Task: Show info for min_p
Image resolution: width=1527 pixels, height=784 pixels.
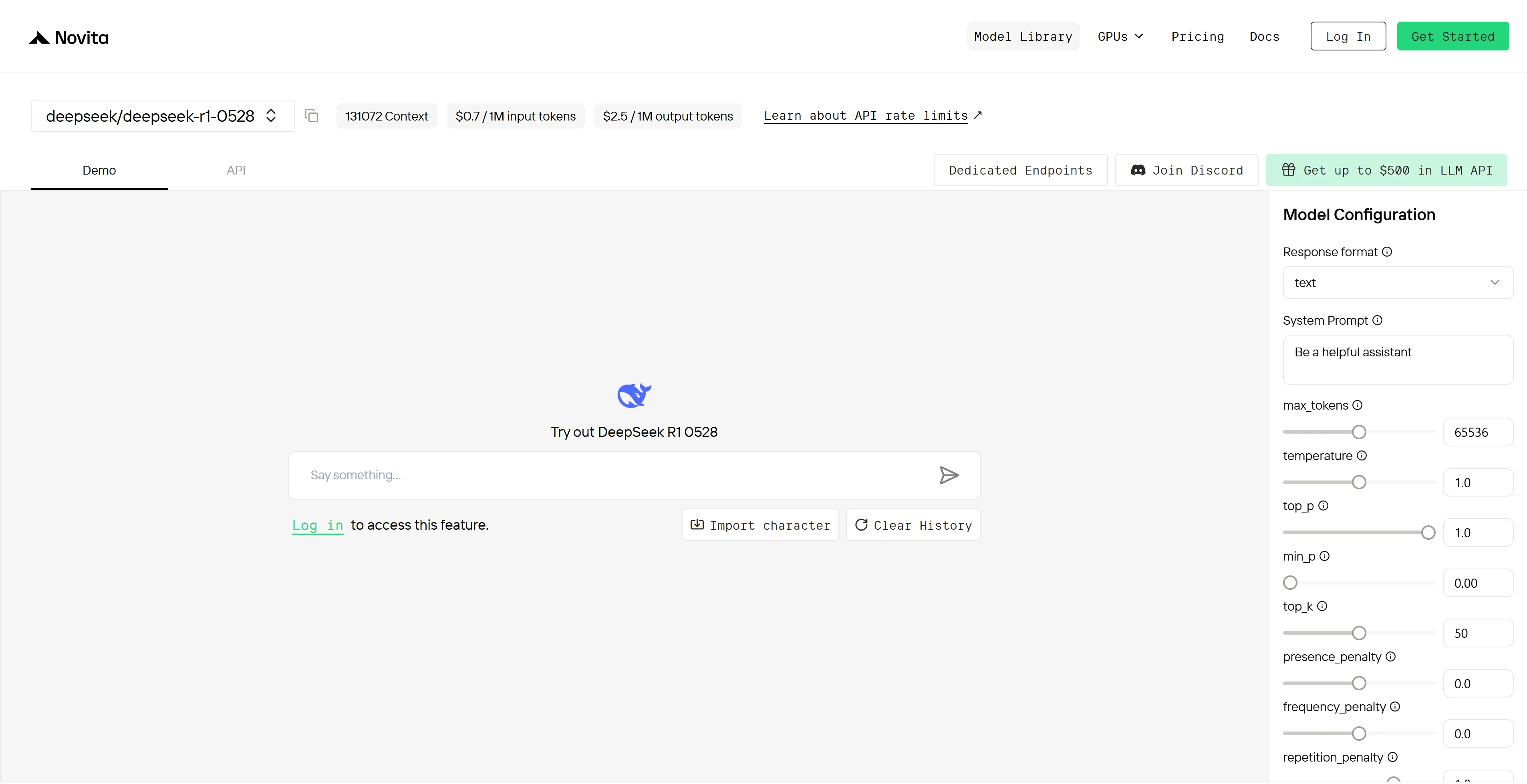Action: coord(1324,556)
